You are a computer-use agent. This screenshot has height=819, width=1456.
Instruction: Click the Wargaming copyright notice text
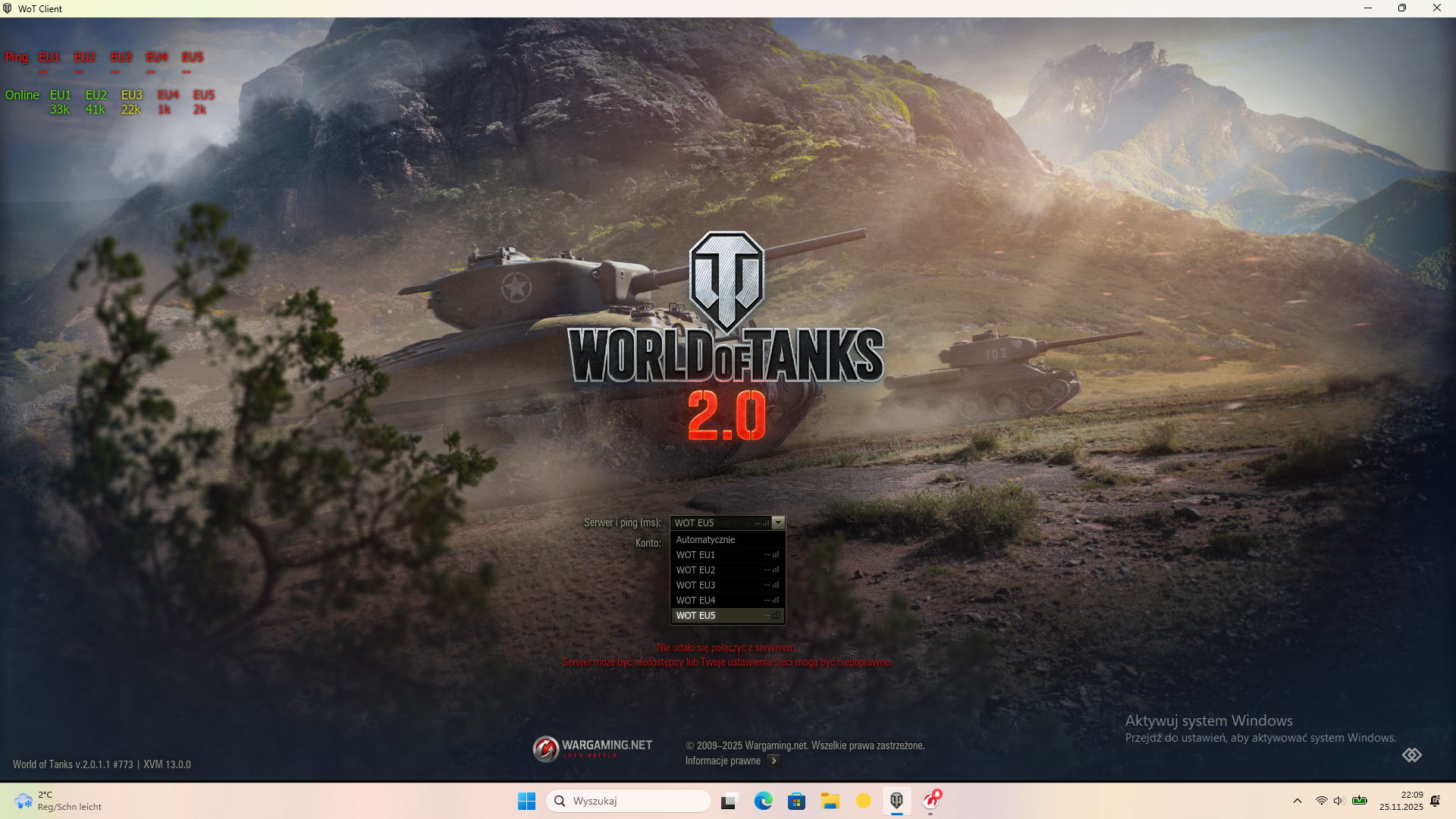coord(805,745)
